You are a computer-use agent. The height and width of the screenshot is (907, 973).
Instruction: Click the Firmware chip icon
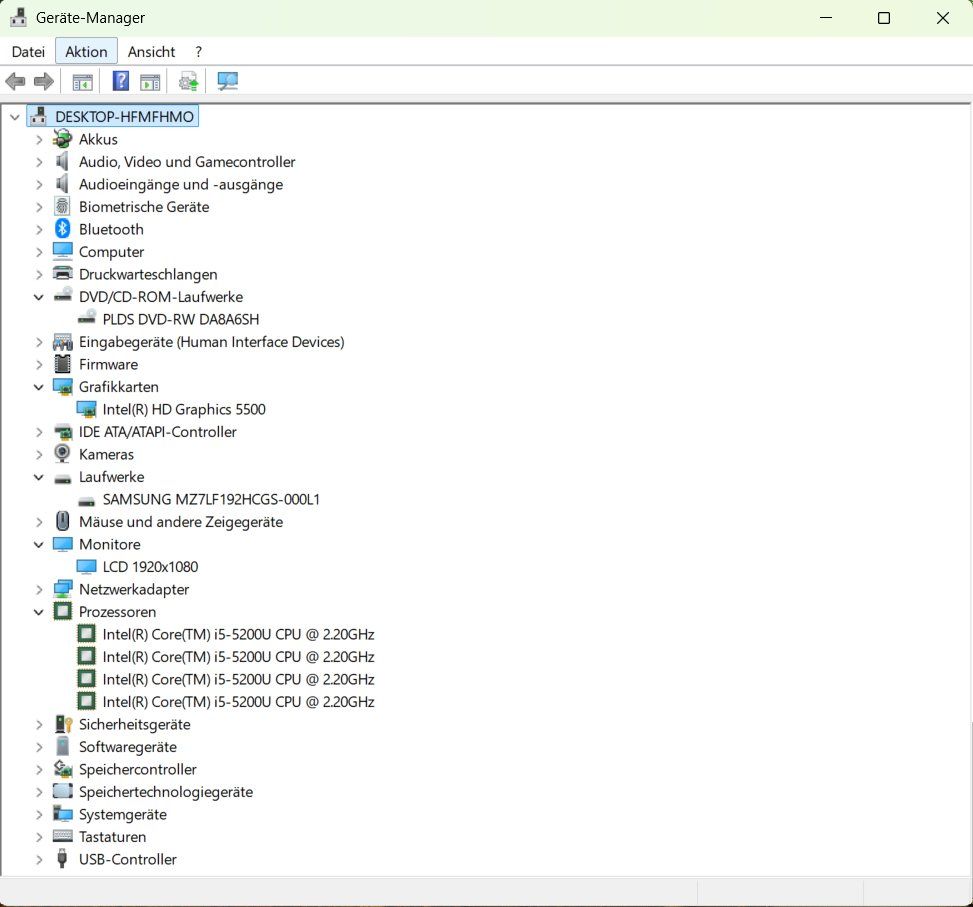coord(62,364)
